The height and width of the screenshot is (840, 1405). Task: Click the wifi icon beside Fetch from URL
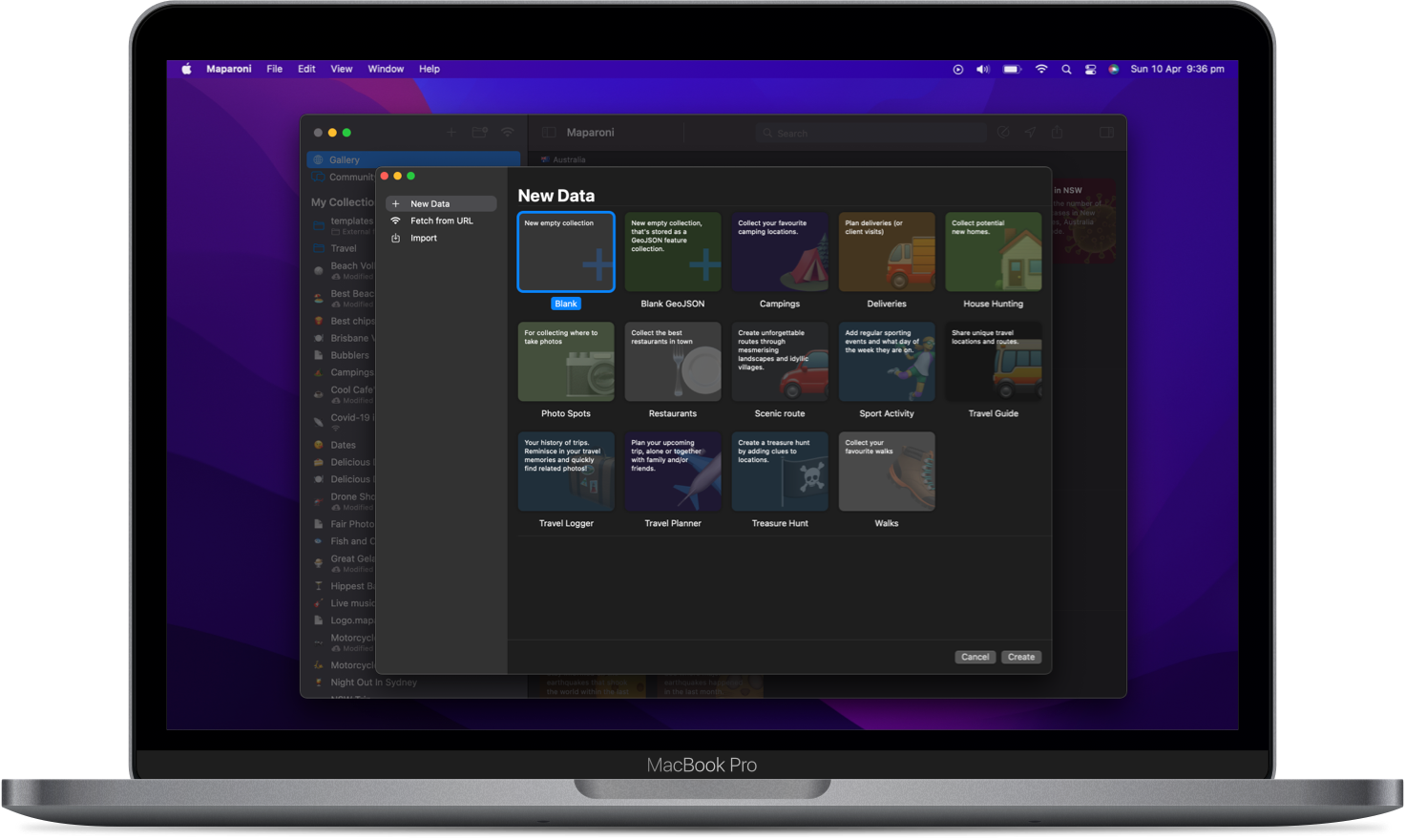396,220
